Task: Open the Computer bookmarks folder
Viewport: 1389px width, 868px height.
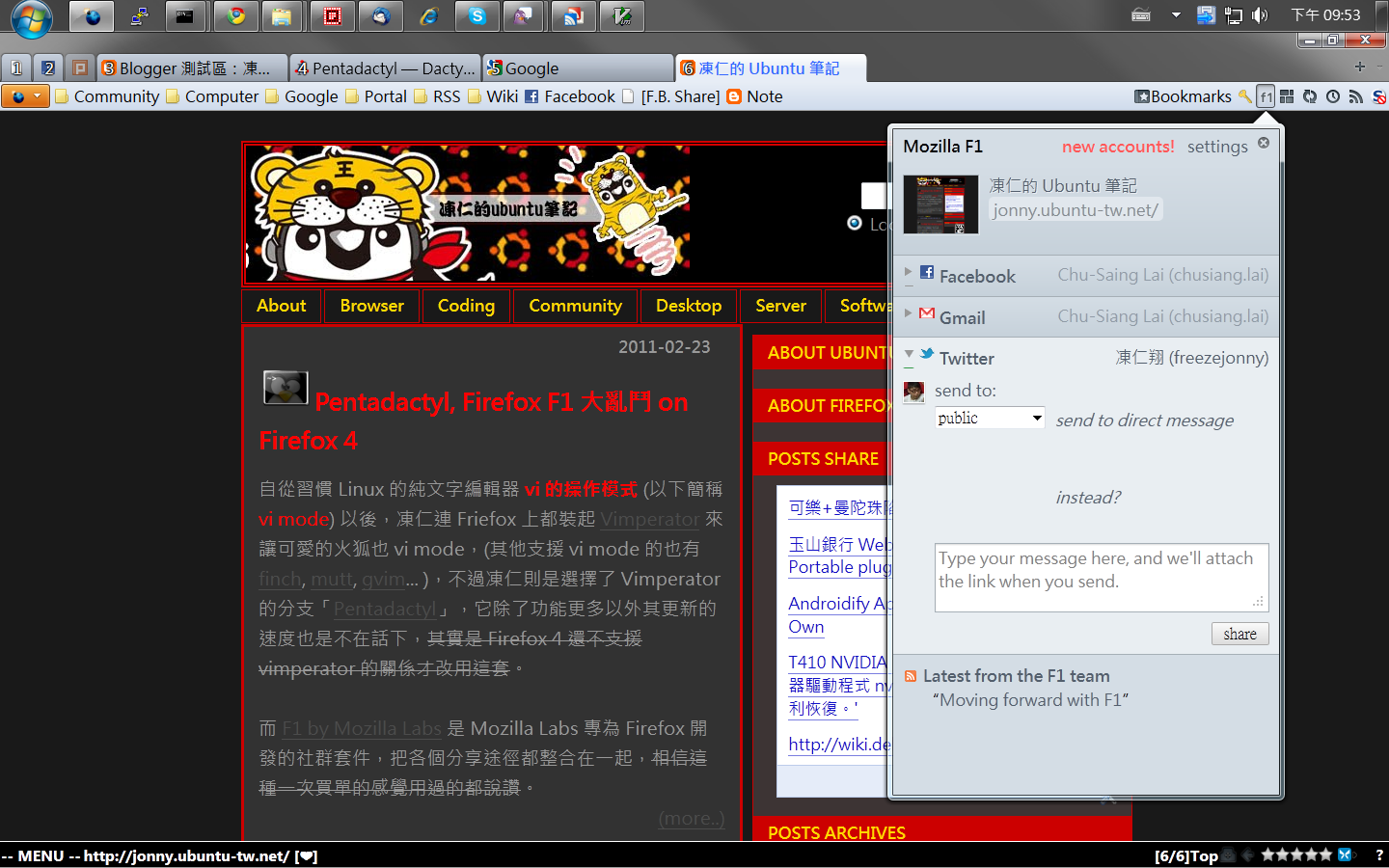Action: tap(212, 96)
